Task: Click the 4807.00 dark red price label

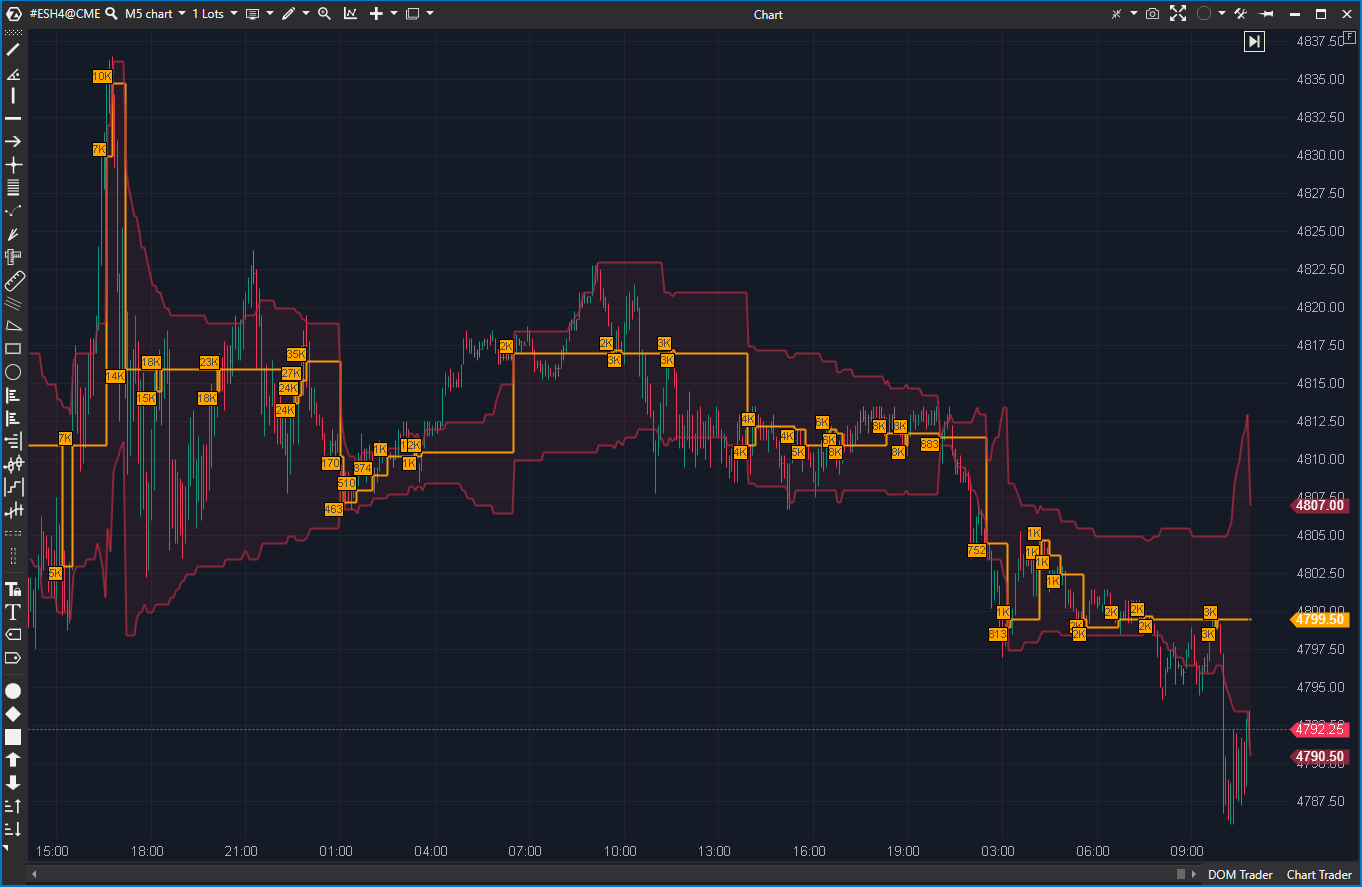Action: pos(1320,506)
